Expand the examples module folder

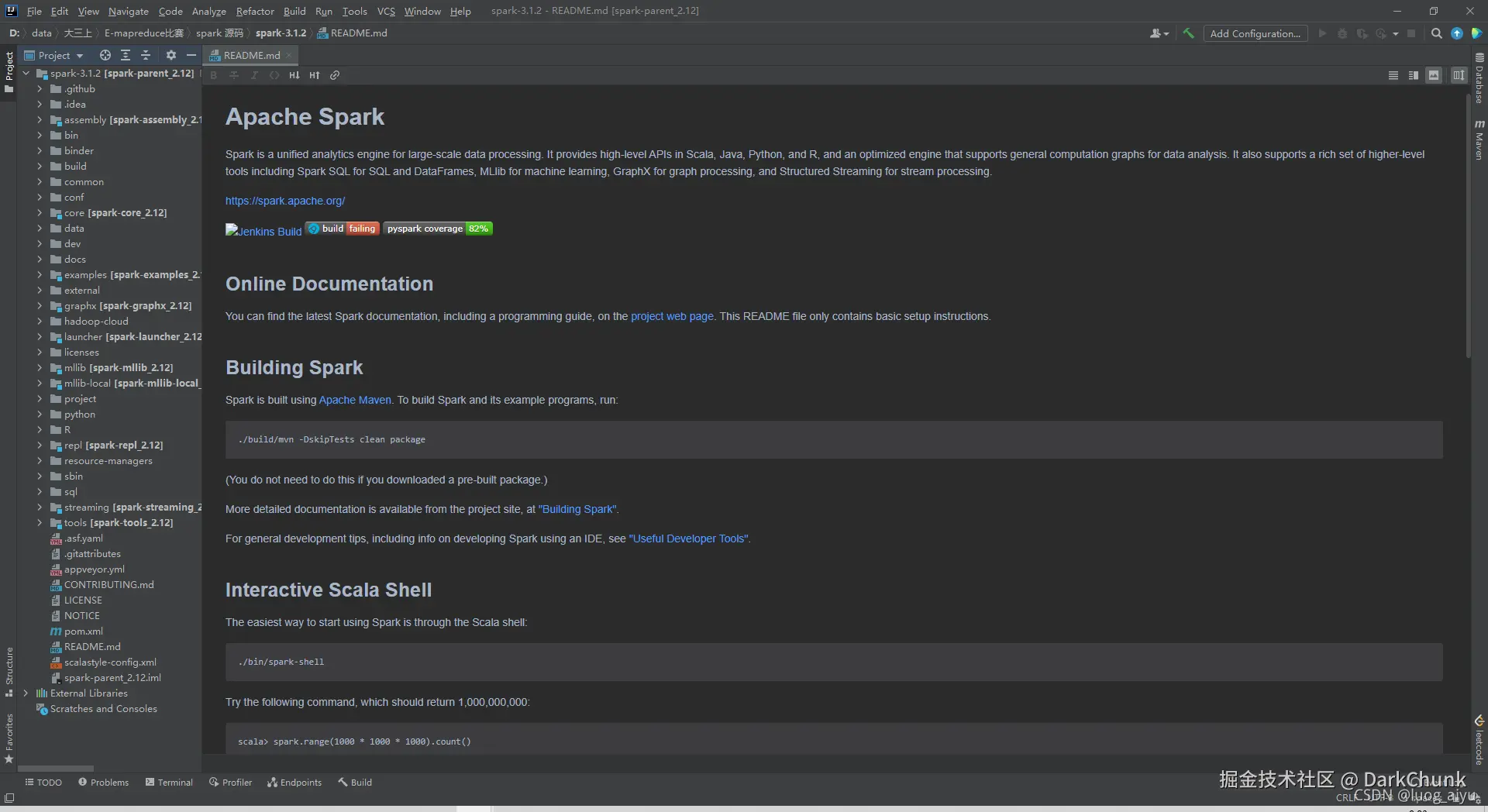(x=40, y=274)
